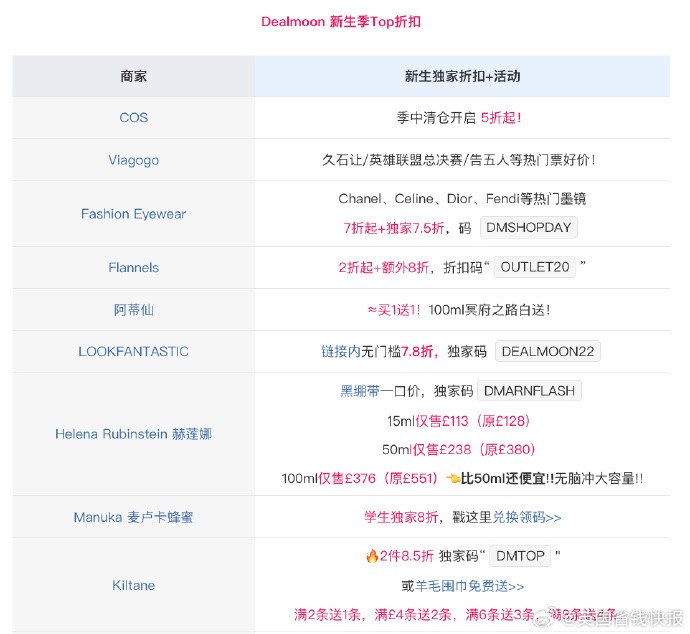
Task: Click the DMARNFLASH code box
Action: coord(529,391)
